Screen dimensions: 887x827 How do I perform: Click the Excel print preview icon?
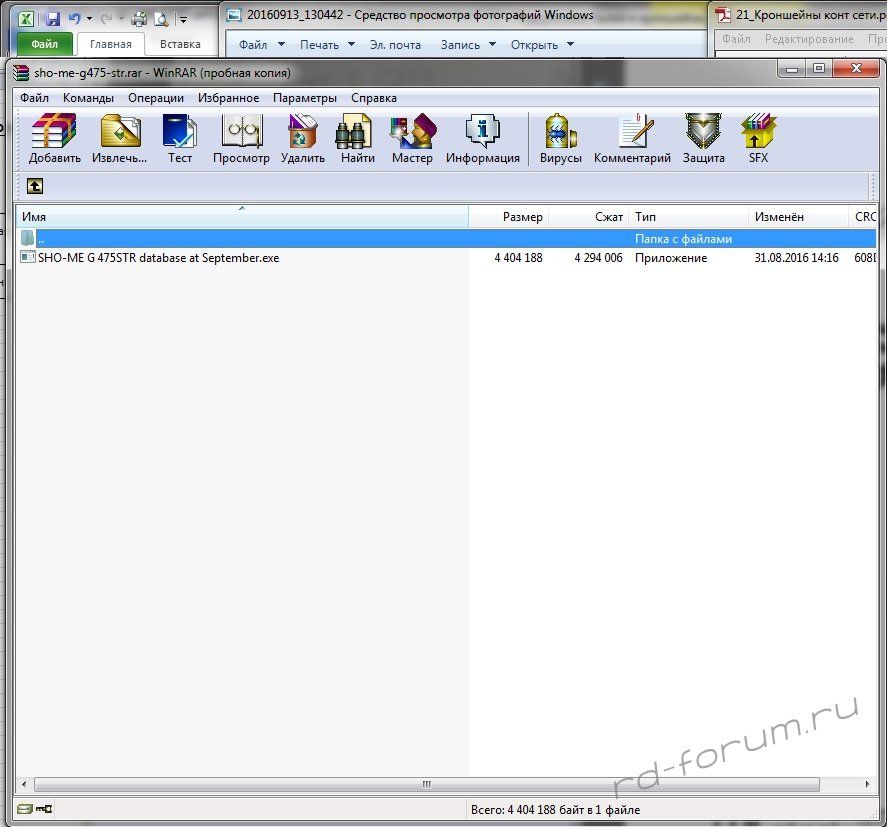[161, 20]
